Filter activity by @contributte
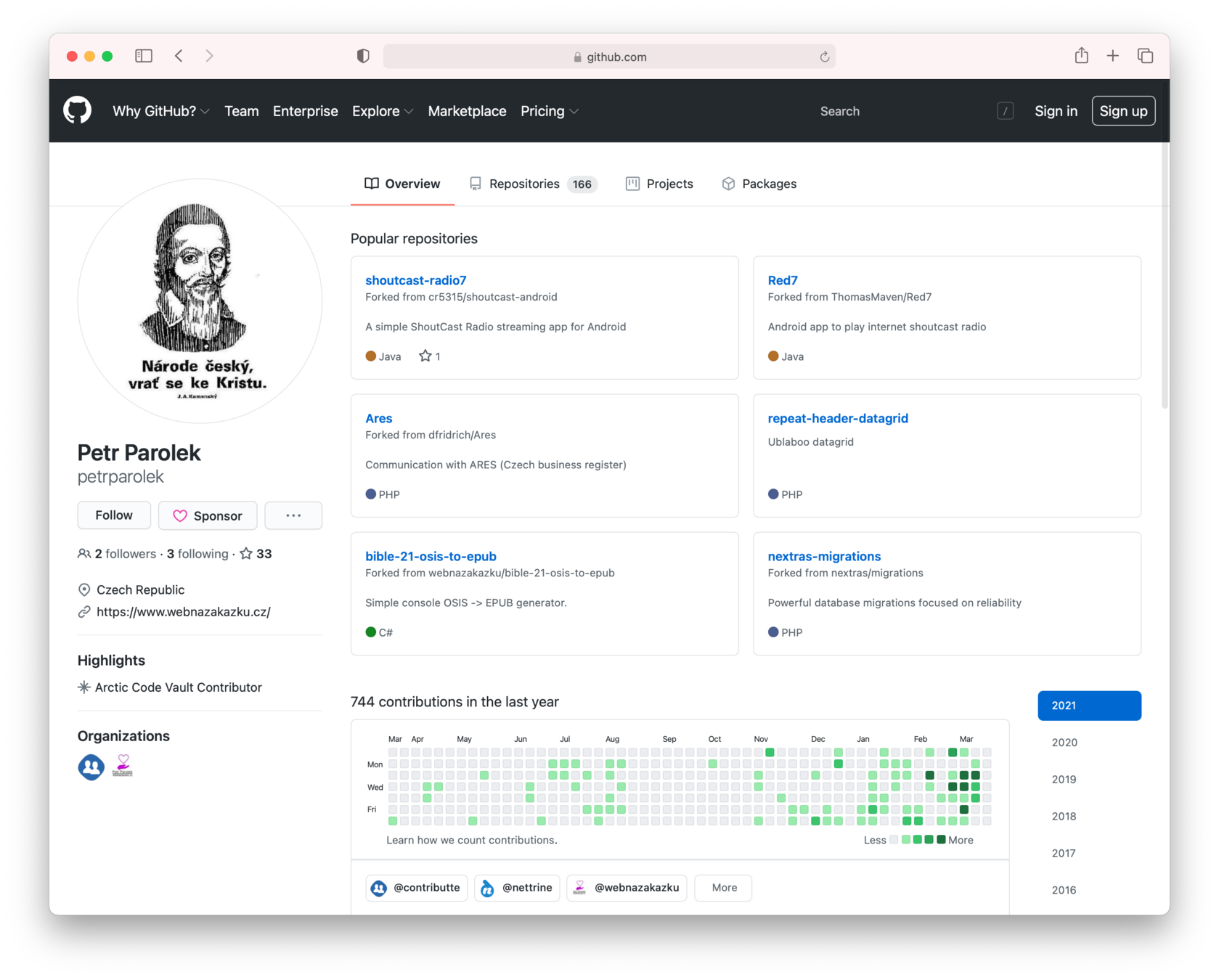 coord(417,888)
